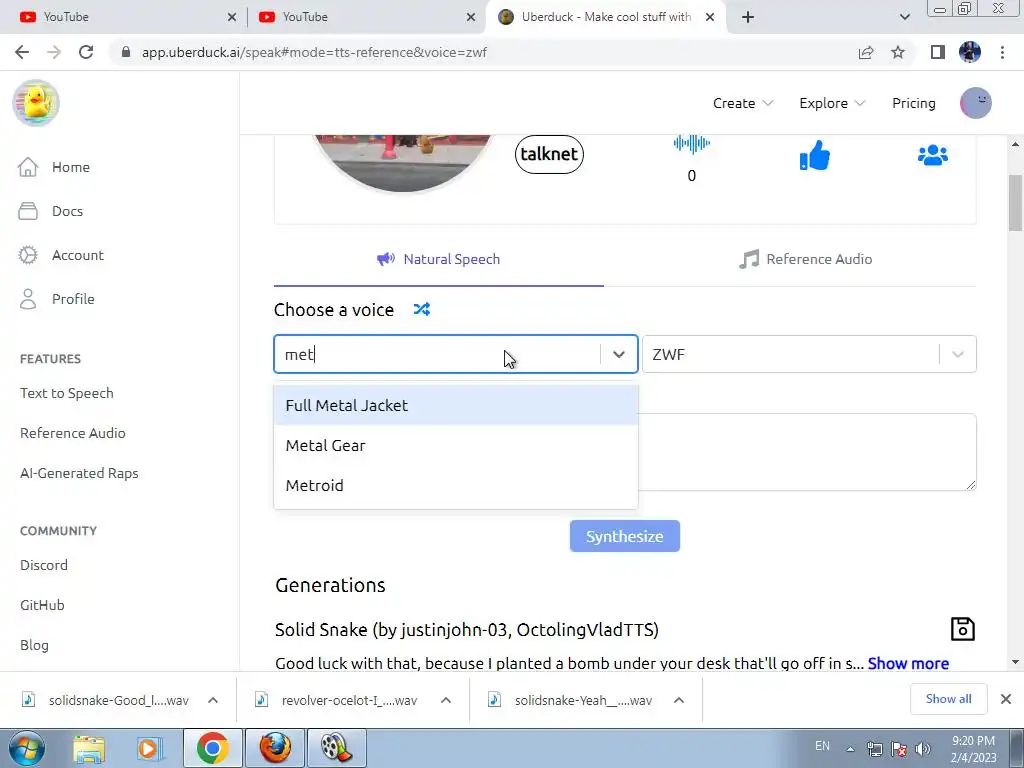
Task: Click the Synthesize button
Action: (624, 536)
